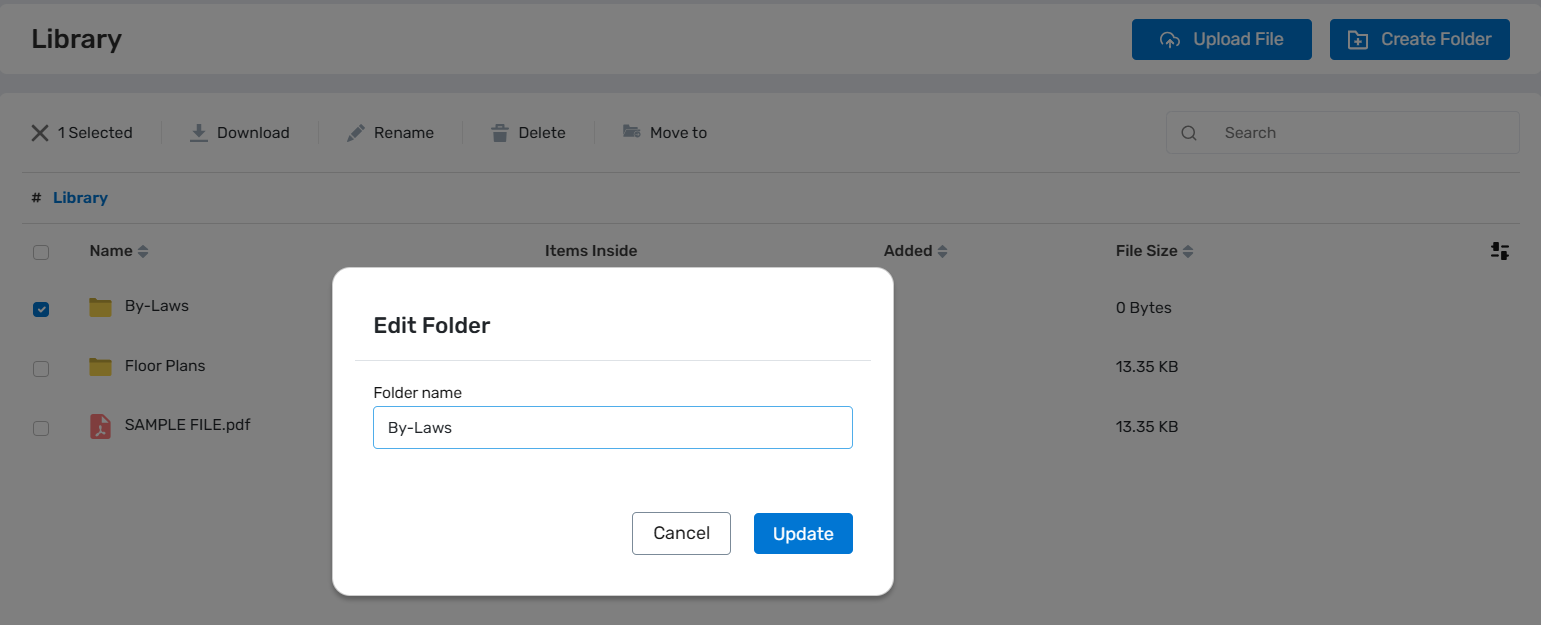Open the column settings filter icon
The width and height of the screenshot is (1541, 625).
click(1499, 251)
